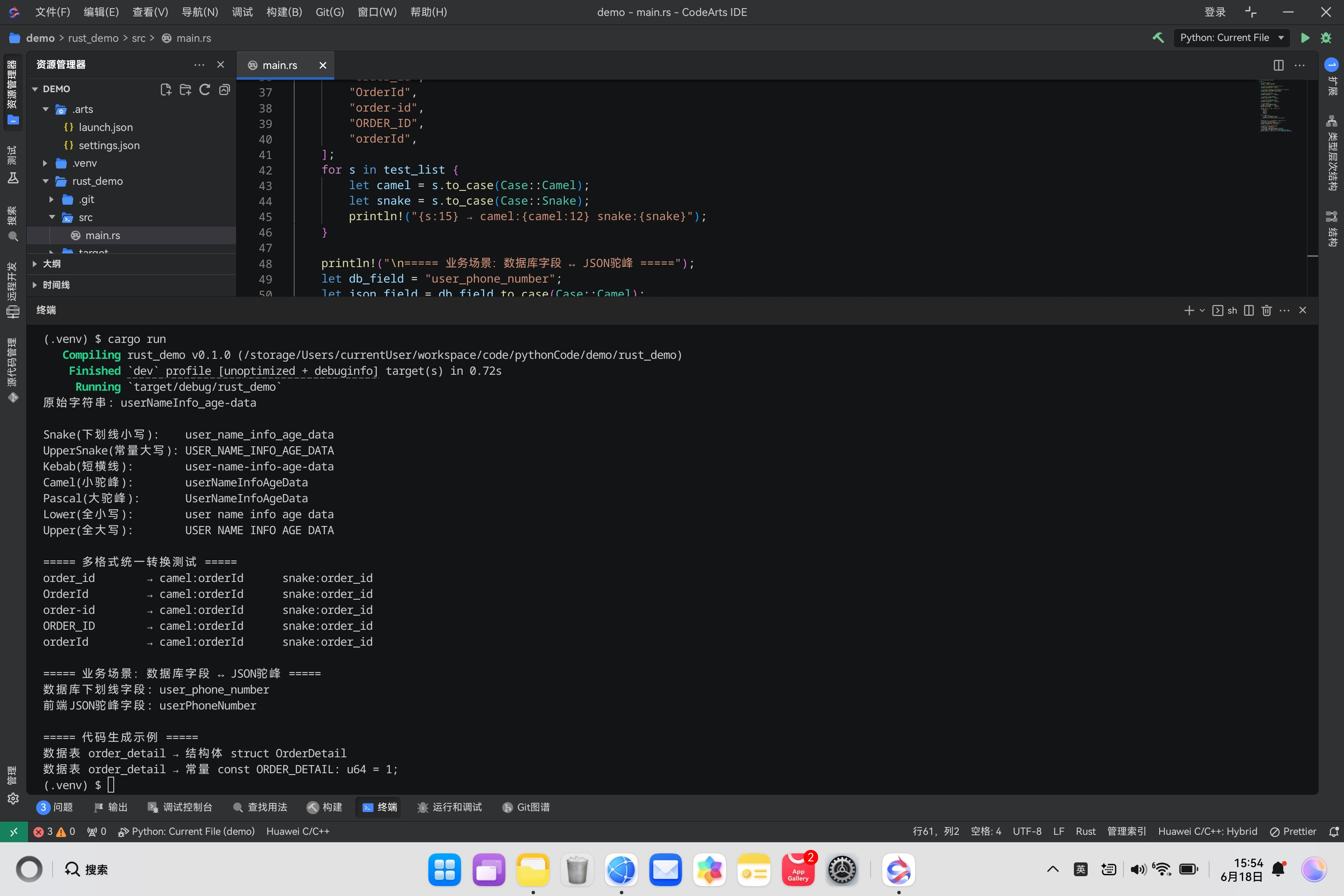
Task: Collapse all folders in explorer
Action: tap(224, 89)
